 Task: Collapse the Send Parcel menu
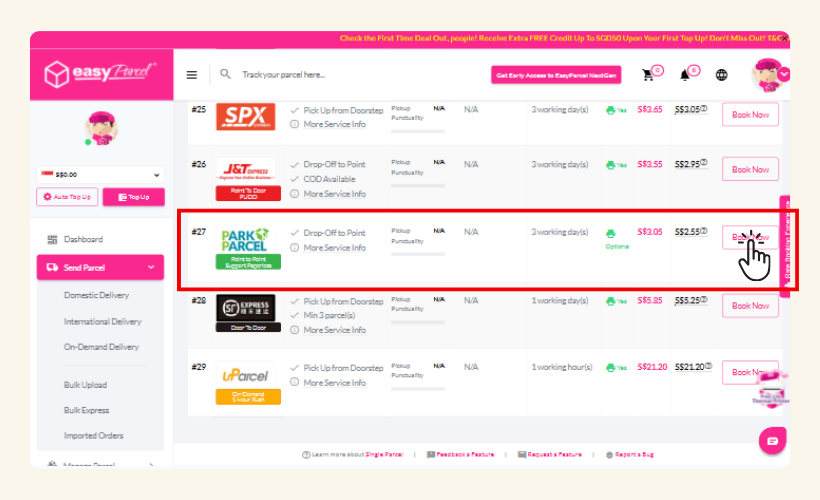point(151,268)
